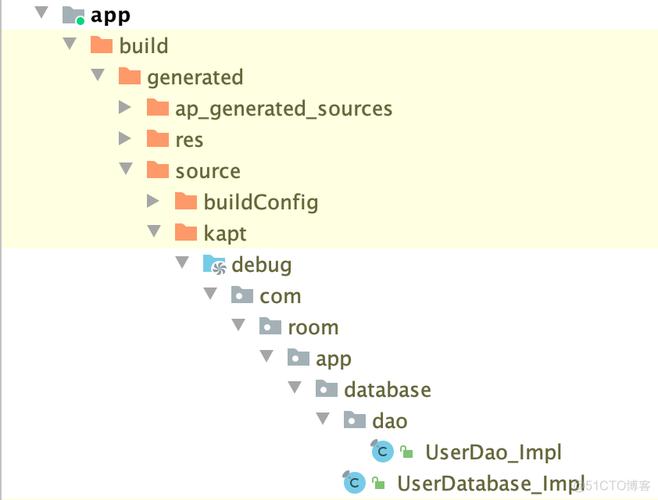The image size is (658, 500).
Task: Click the database package folder icon
Action: pos(326,389)
